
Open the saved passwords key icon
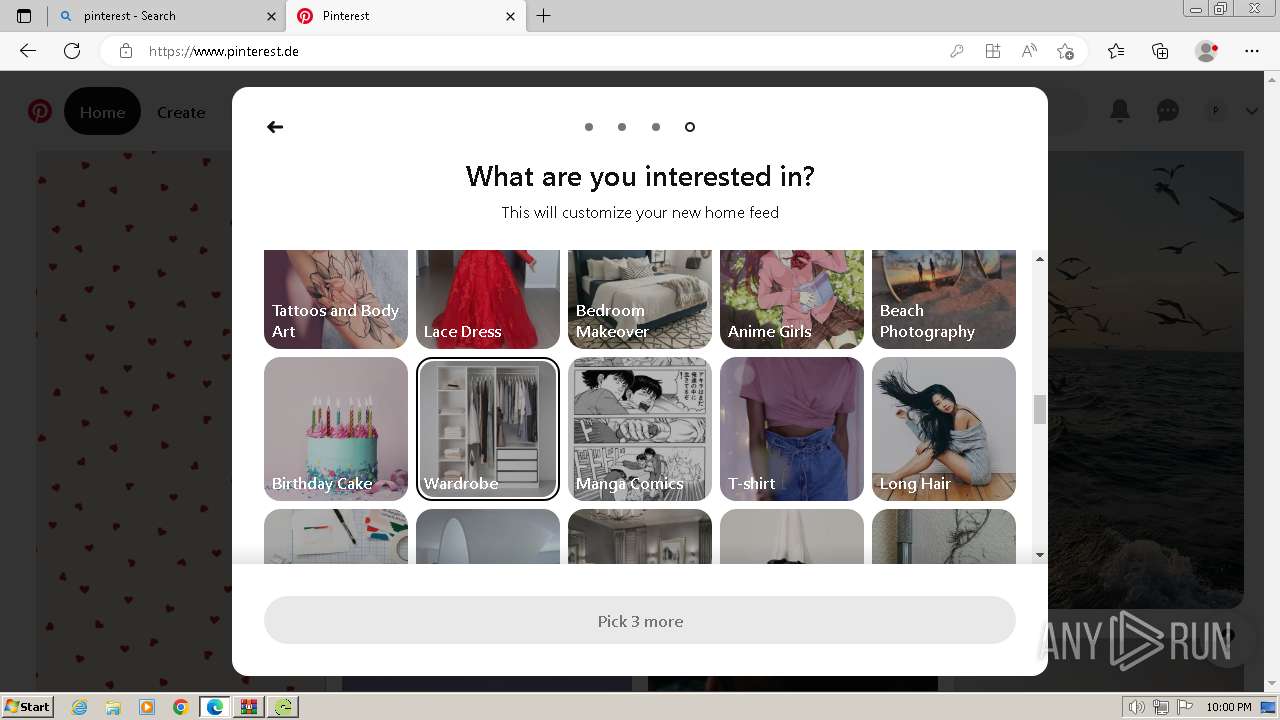957,51
